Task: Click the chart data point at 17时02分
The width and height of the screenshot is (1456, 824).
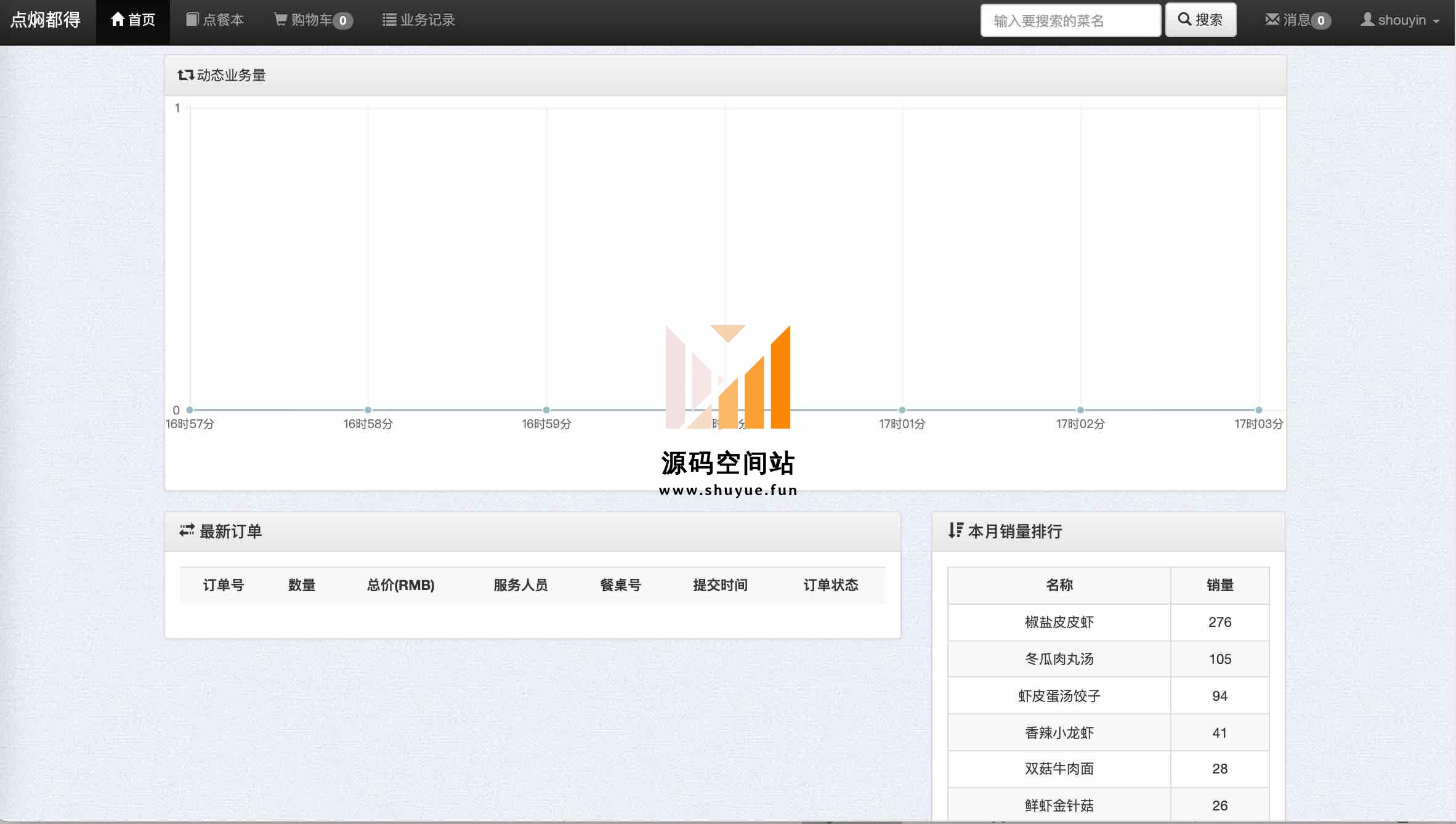Action: point(1080,410)
